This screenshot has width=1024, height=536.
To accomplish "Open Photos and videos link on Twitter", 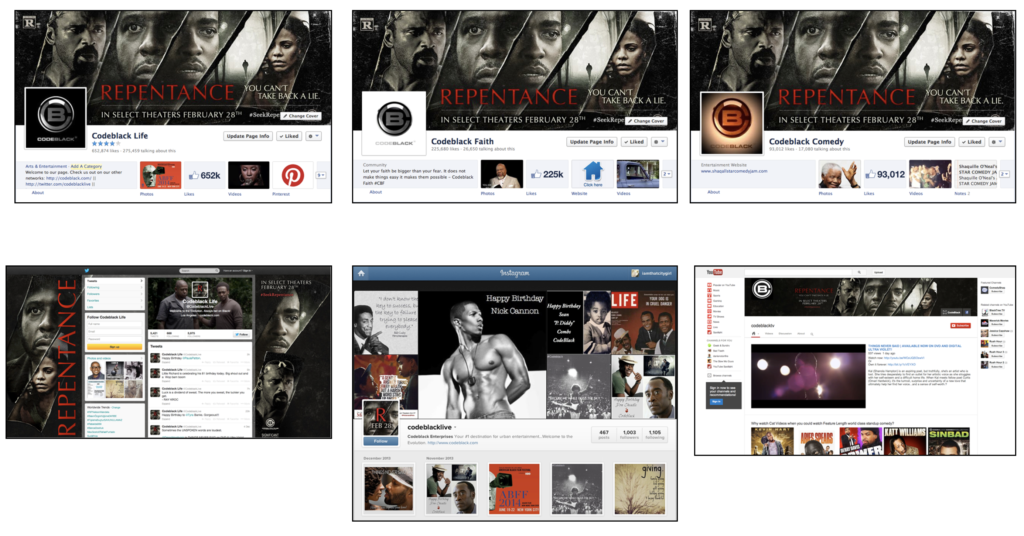I will pos(99,358).
